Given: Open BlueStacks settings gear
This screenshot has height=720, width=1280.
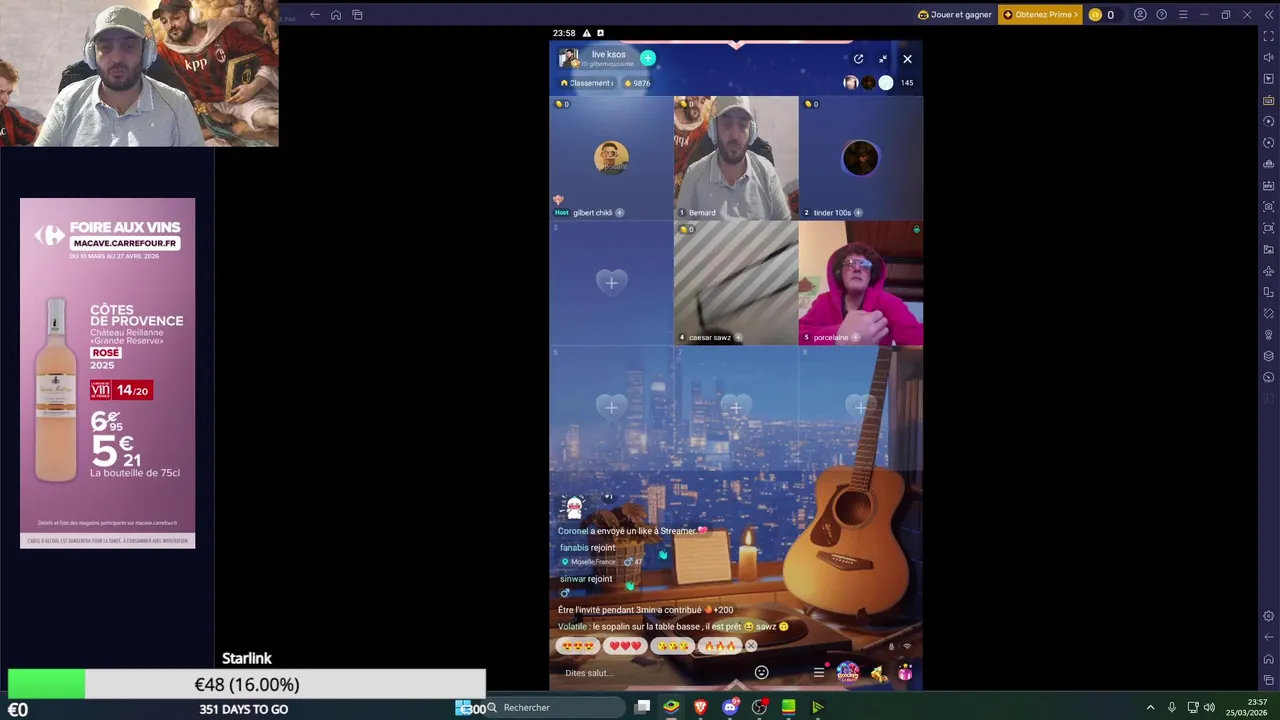Looking at the screenshot, I should [1269, 616].
